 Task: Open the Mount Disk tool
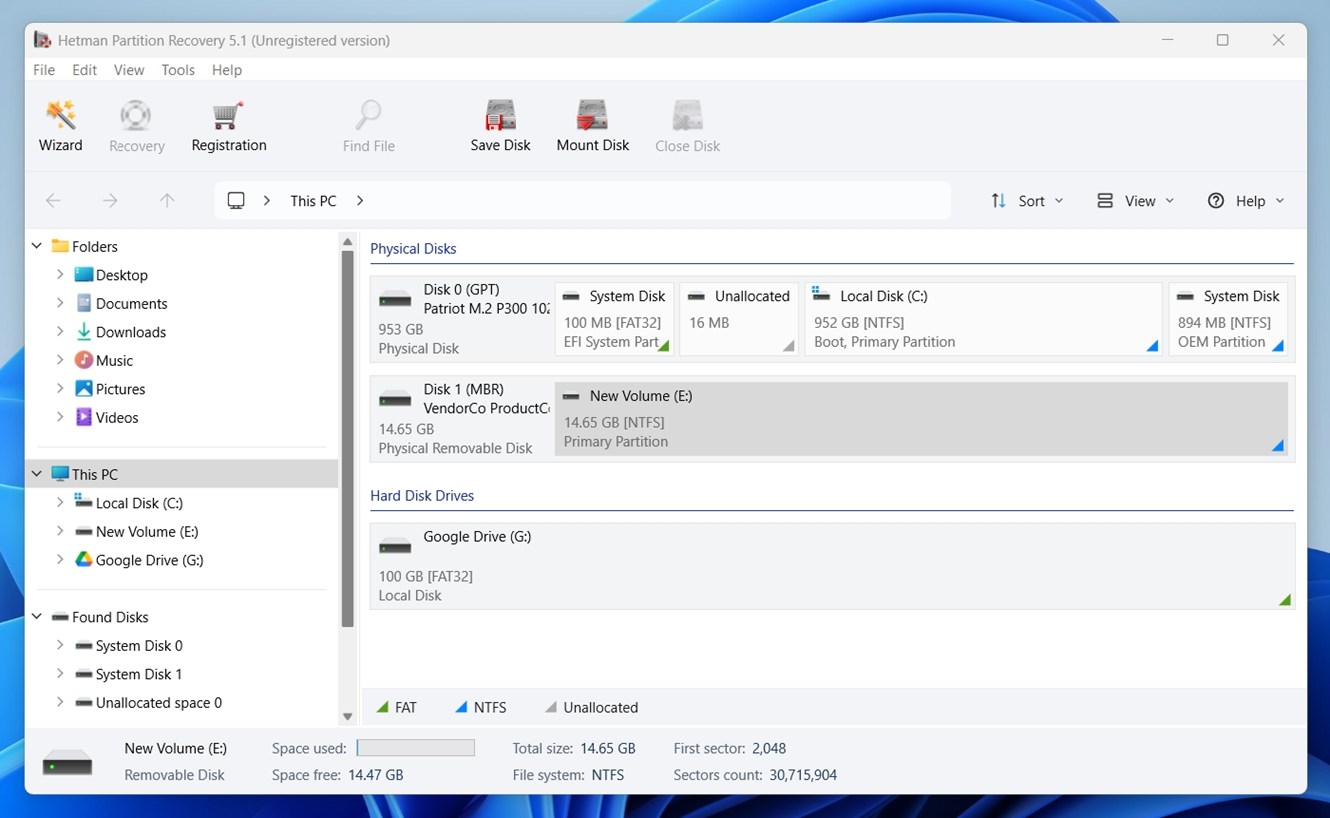592,125
